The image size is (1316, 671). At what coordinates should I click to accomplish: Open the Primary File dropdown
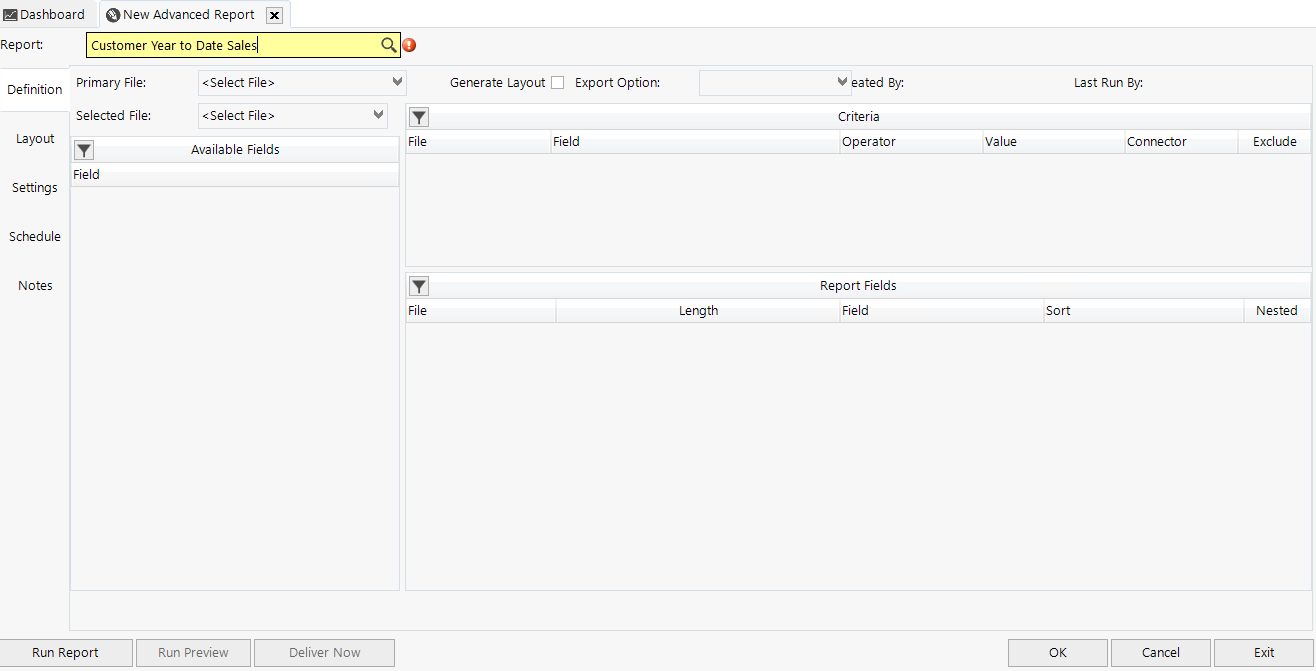pos(395,82)
